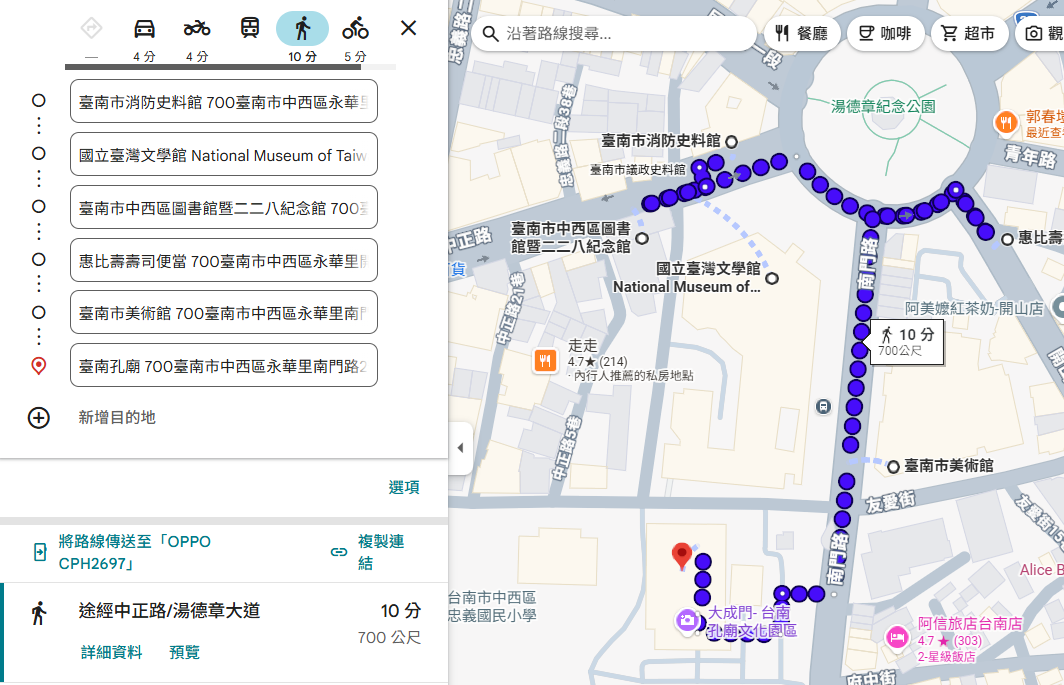Switch to public transit mode

point(250,29)
